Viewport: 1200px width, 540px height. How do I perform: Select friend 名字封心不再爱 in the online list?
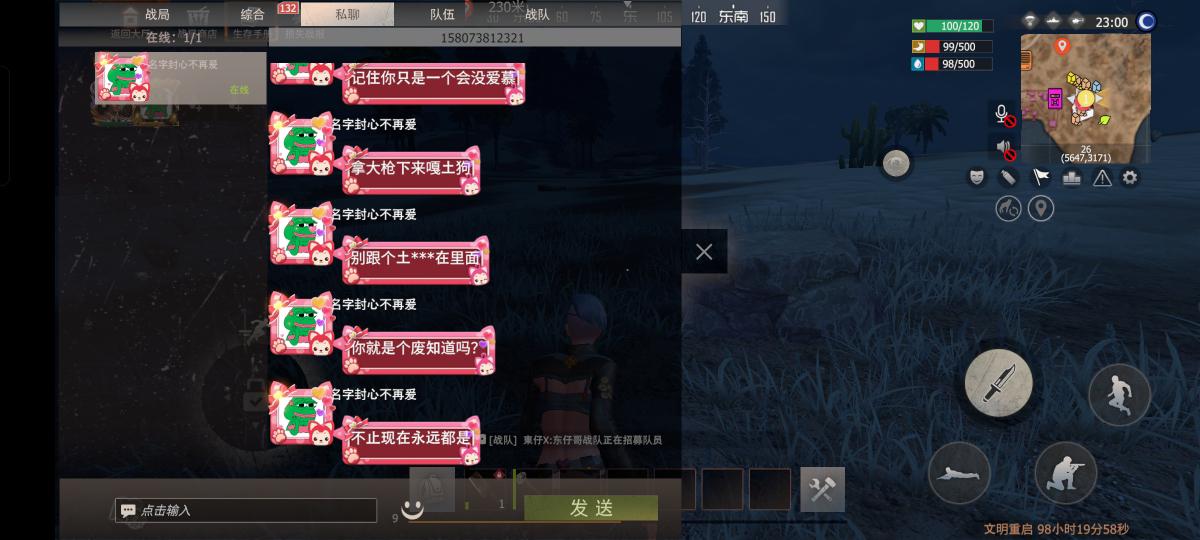pyautogui.click(x=180, y=78)
